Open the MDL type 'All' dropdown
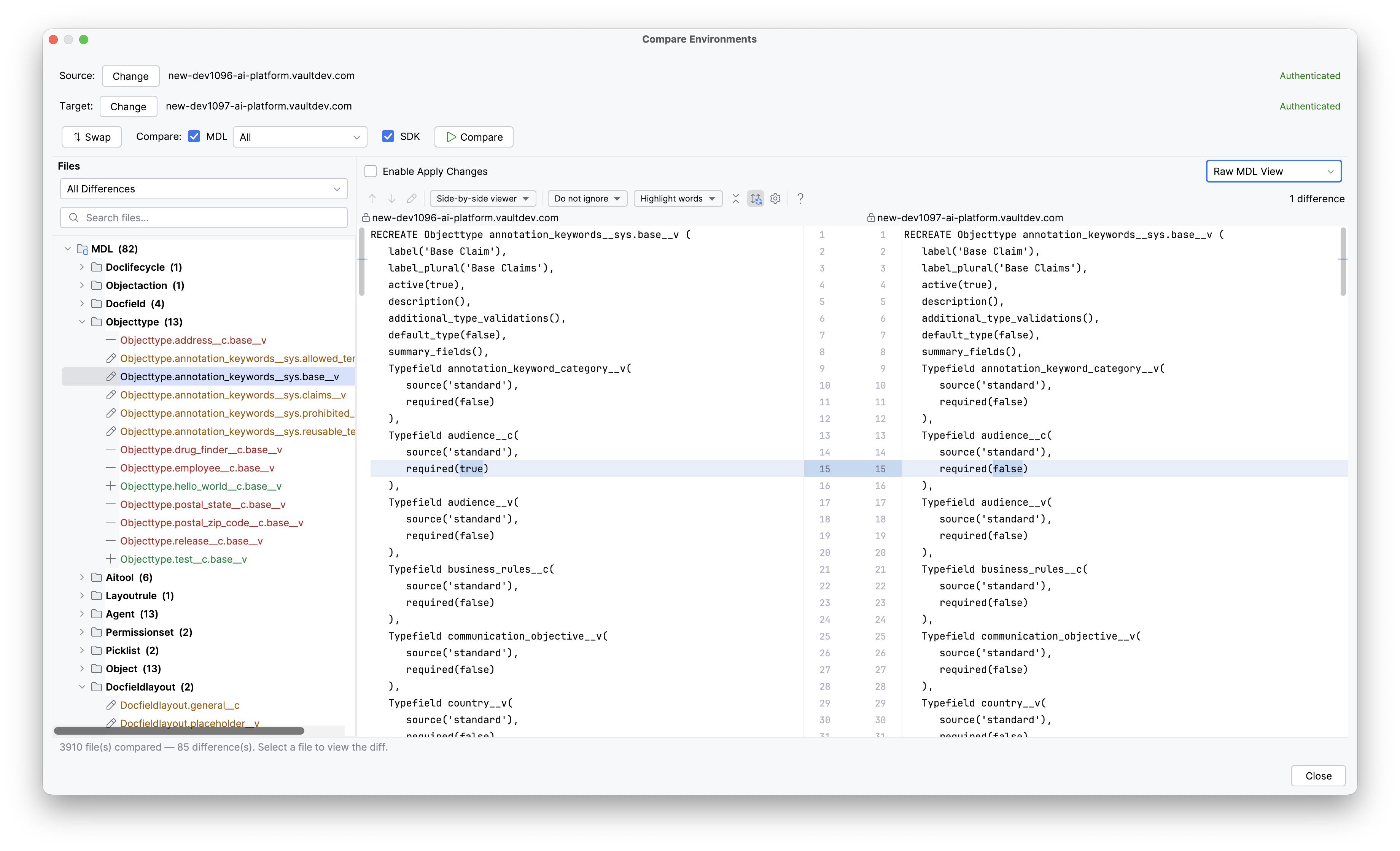1400x851 pixels. coord(300,137)
